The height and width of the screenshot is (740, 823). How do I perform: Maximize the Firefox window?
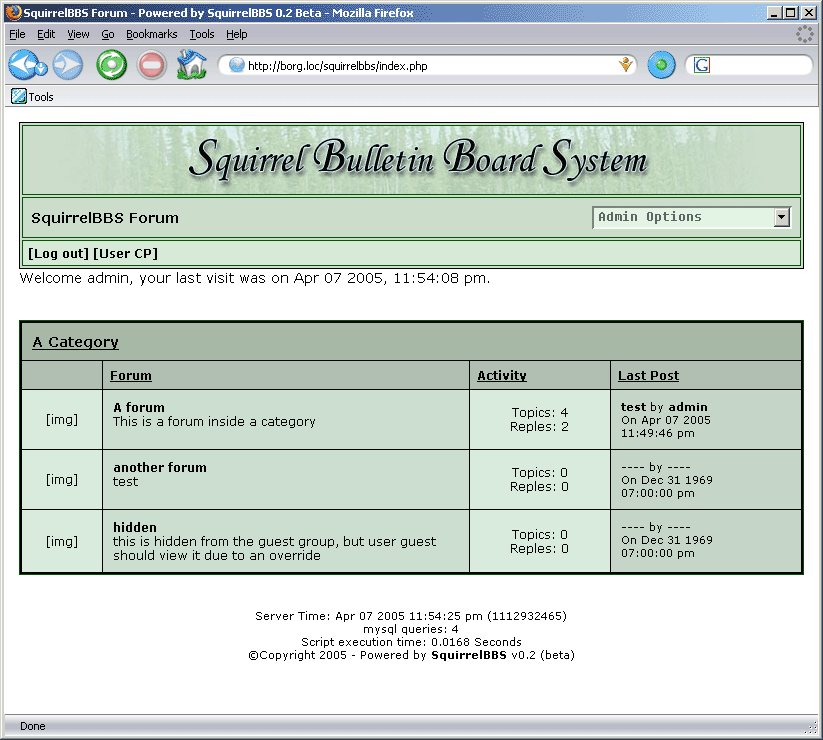tap(791, 13)
